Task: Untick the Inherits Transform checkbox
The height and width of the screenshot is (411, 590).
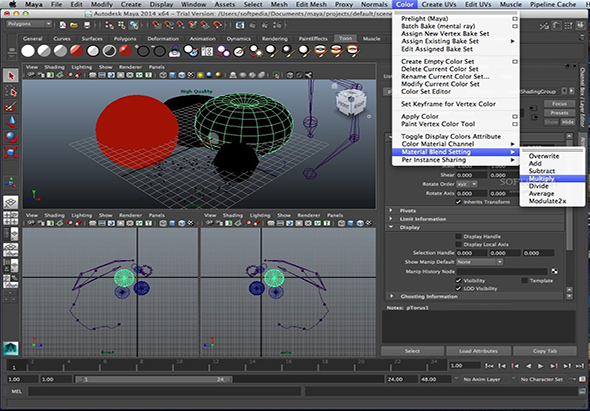Action: point(458,202)
